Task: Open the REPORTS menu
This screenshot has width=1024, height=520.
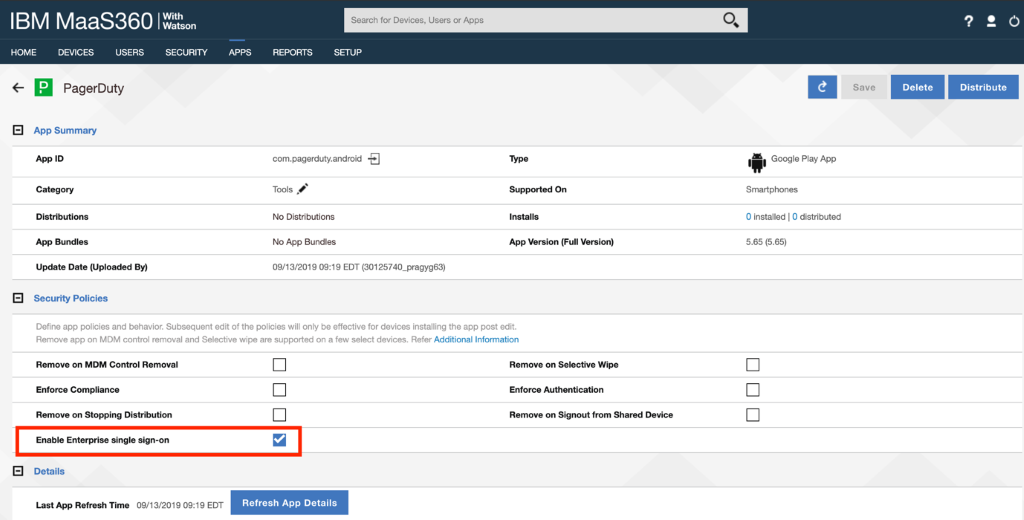Action: [293, 52]
